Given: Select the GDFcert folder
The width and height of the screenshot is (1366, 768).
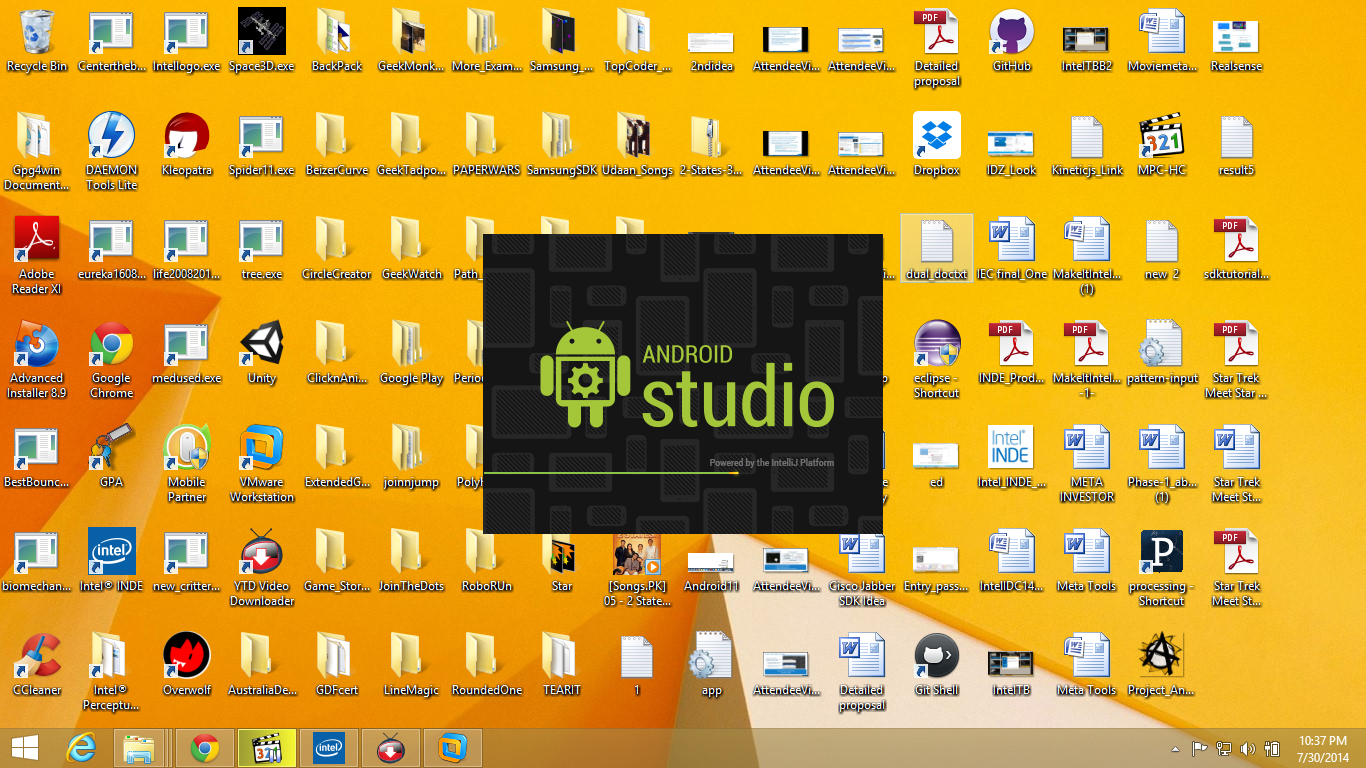Looking at the screenshot, I should click(x=337, y=665).
